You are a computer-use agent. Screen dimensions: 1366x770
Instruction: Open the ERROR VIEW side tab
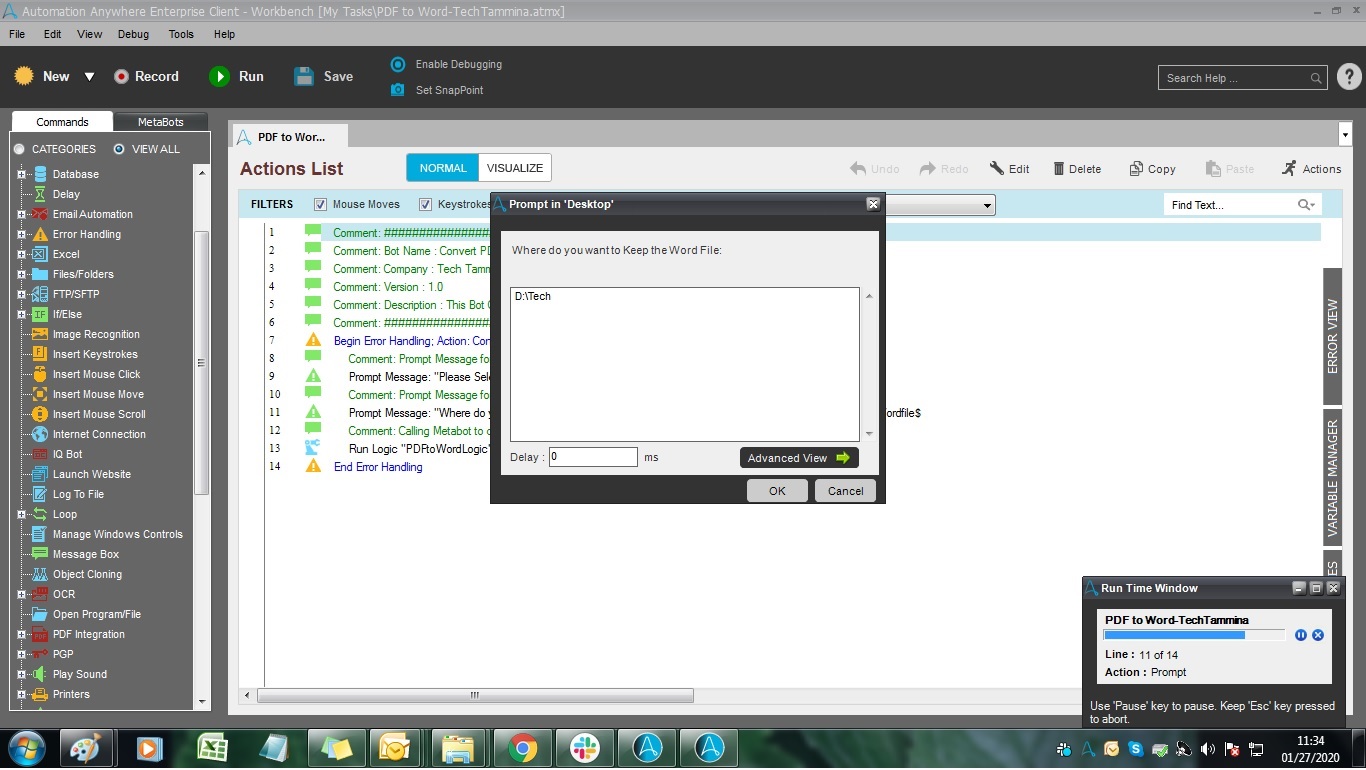(x=1333, y=335)
